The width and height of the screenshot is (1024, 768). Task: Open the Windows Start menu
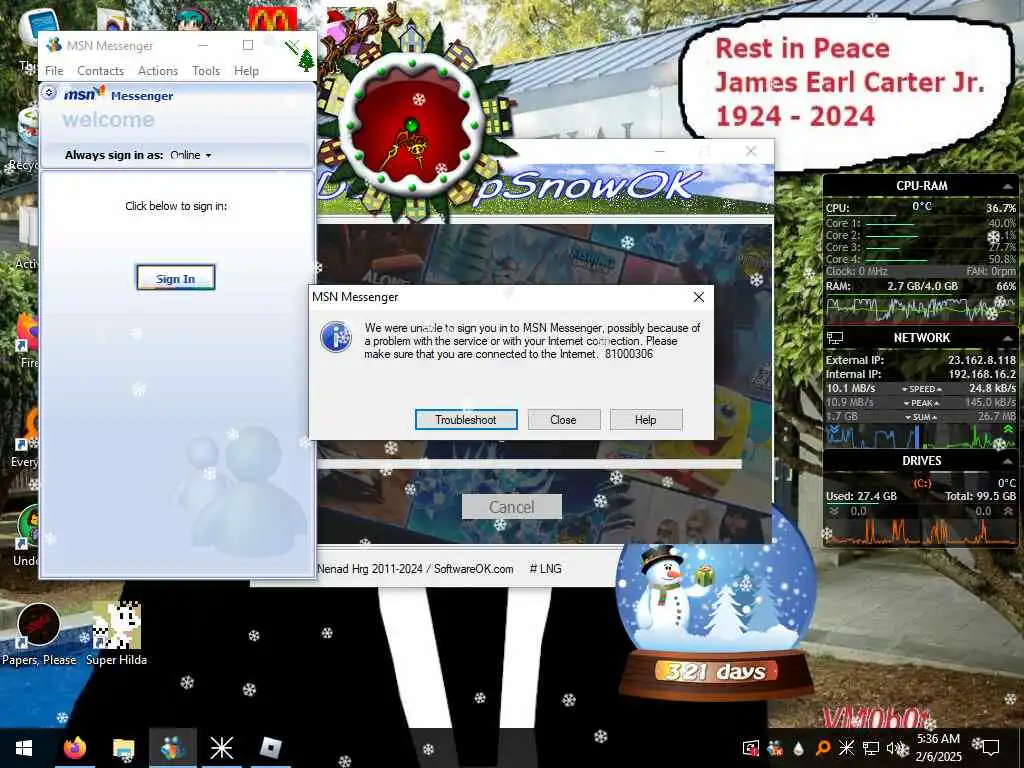(24, 748)
